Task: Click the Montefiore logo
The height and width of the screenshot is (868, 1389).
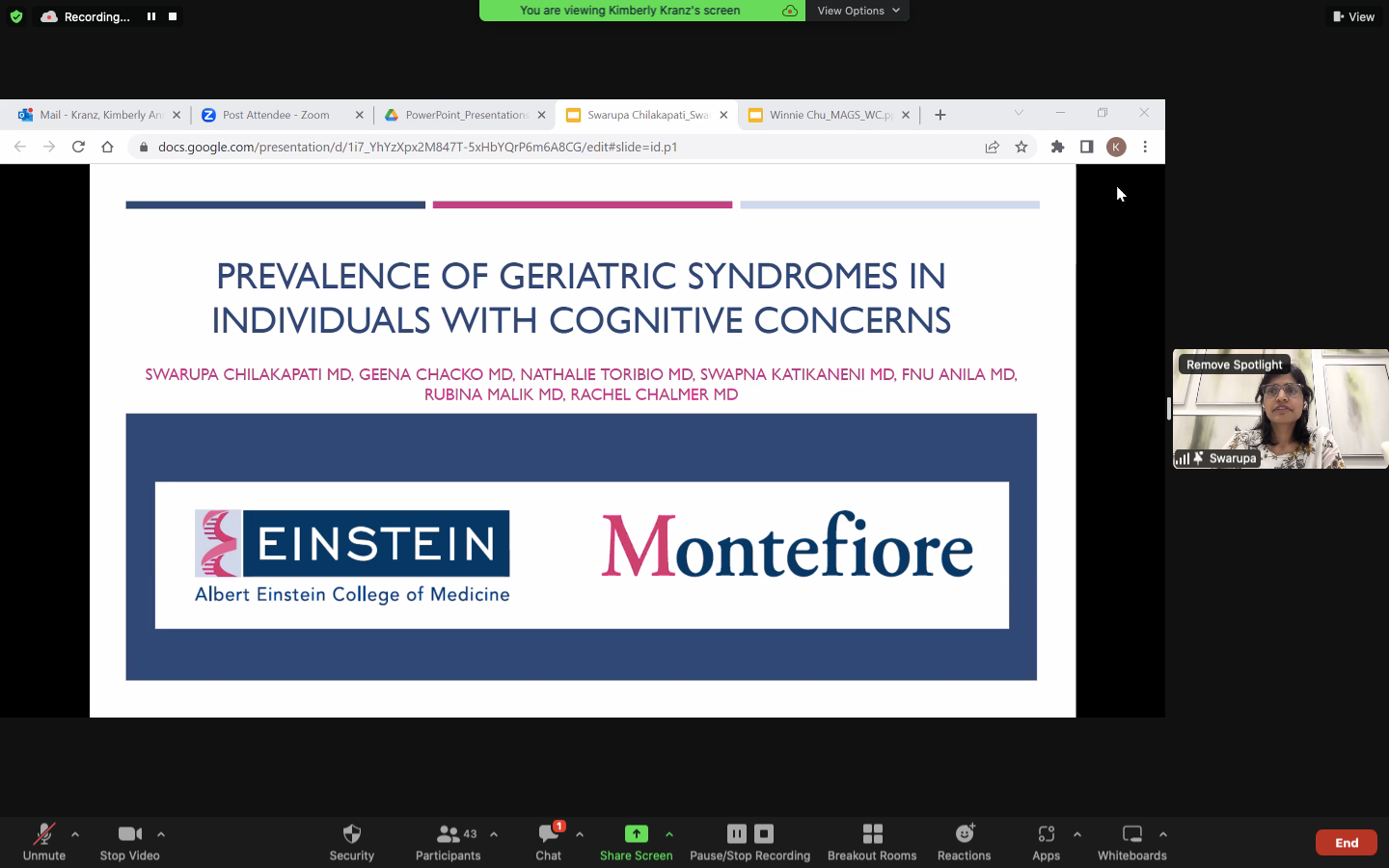Action: (x=787, y=546)
